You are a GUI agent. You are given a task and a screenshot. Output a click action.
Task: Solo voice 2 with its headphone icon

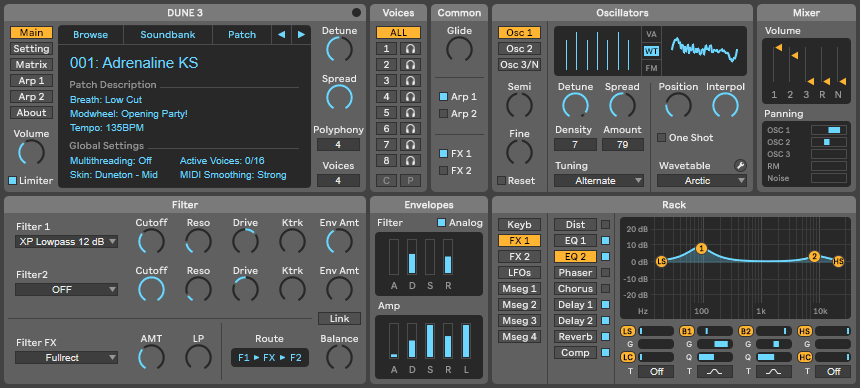(x=410, y=65)
